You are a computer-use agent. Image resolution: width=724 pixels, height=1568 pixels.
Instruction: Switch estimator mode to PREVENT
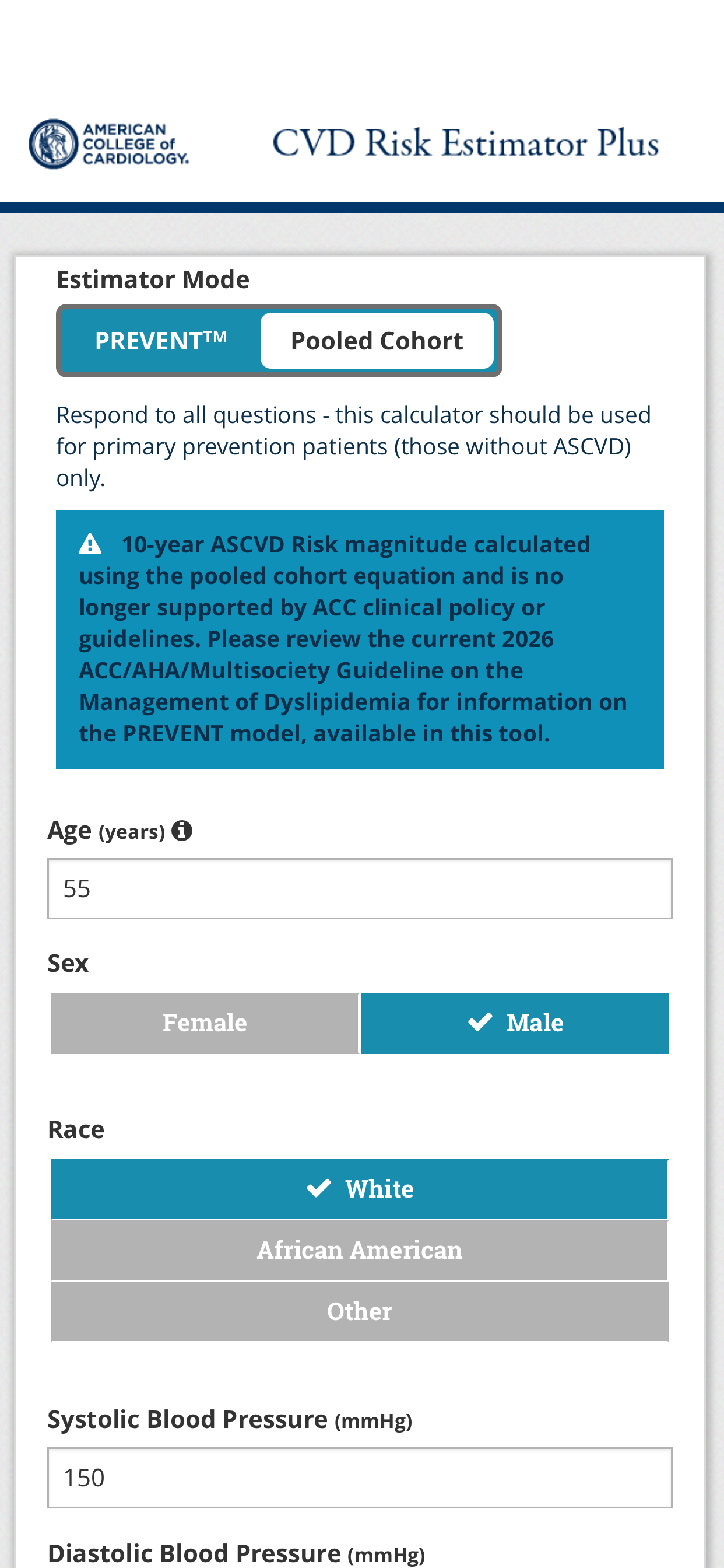pos(161,341)
